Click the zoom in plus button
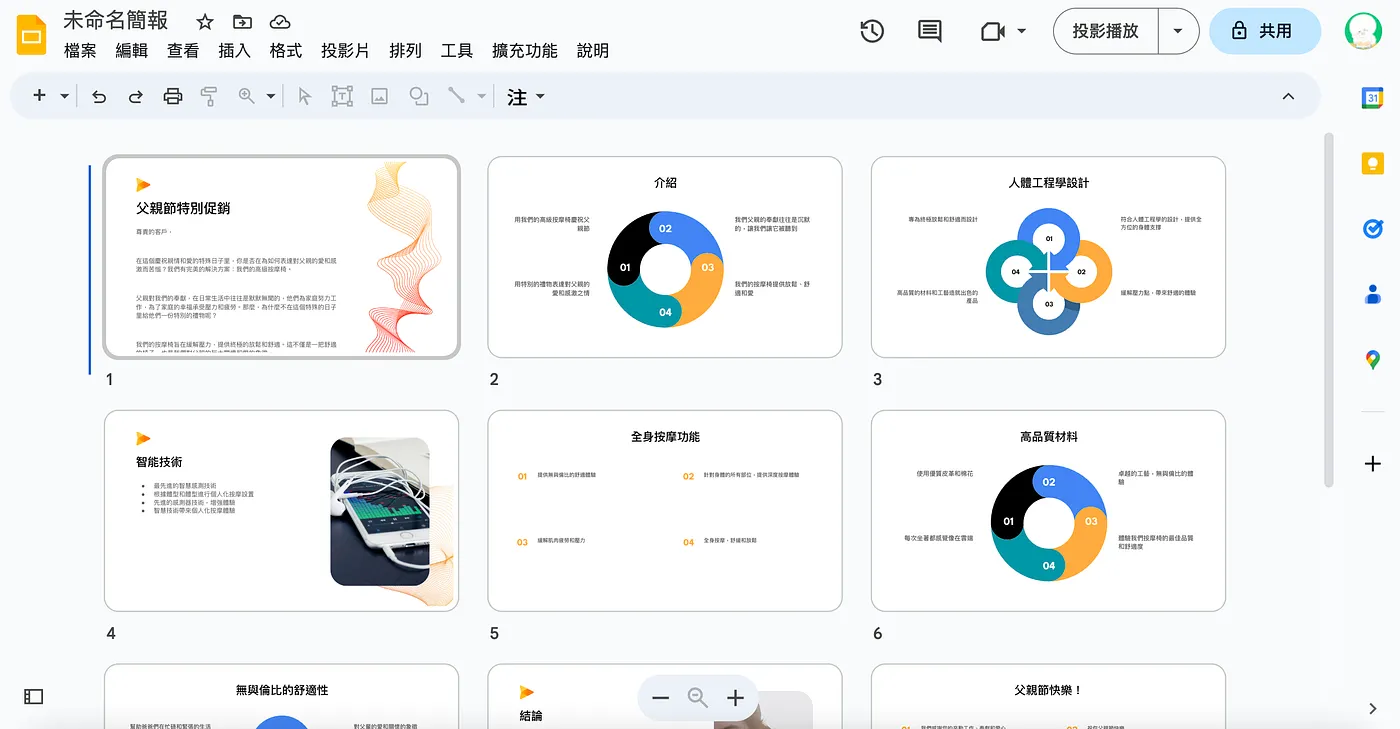1400x729 pixels. [735, 698]
